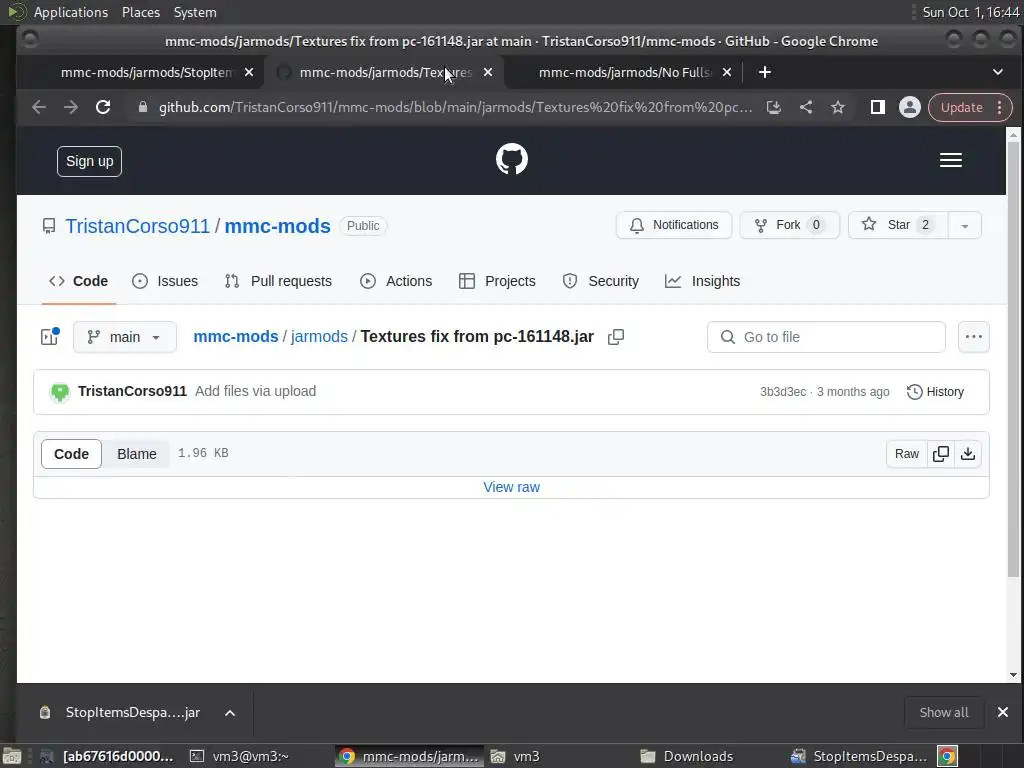Switch to mmc-mods/jarmods/No Fulls browser tab
Screen dimensions: 1024x768
coord(625,72)
